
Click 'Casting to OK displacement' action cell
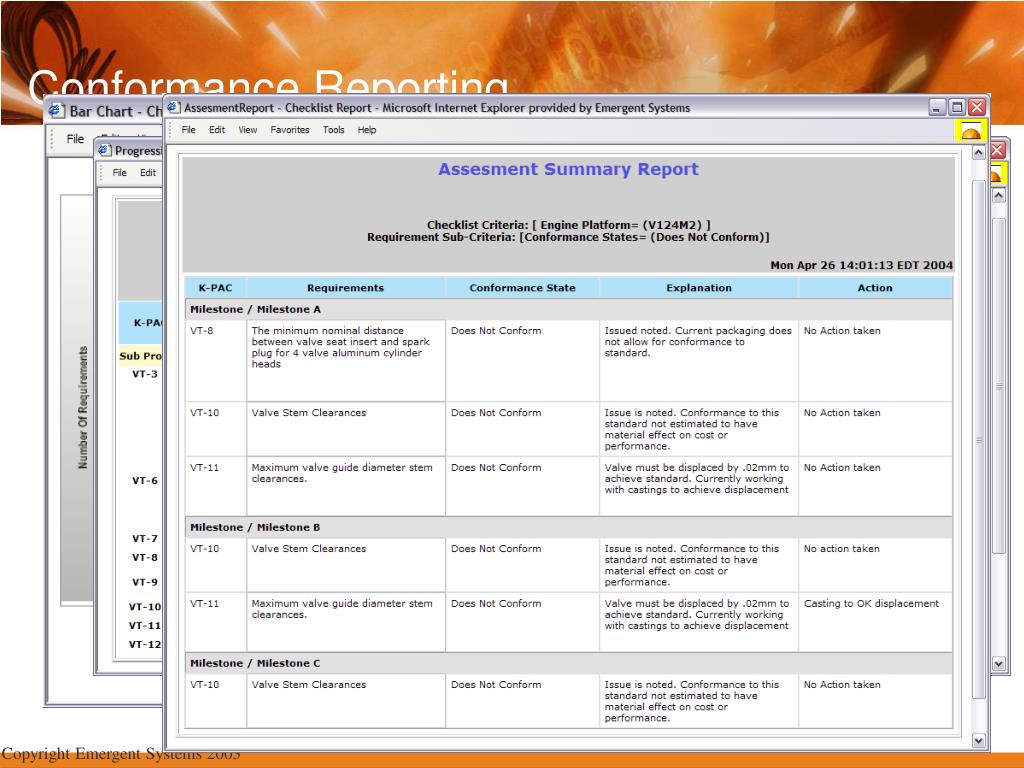(875, 622)
